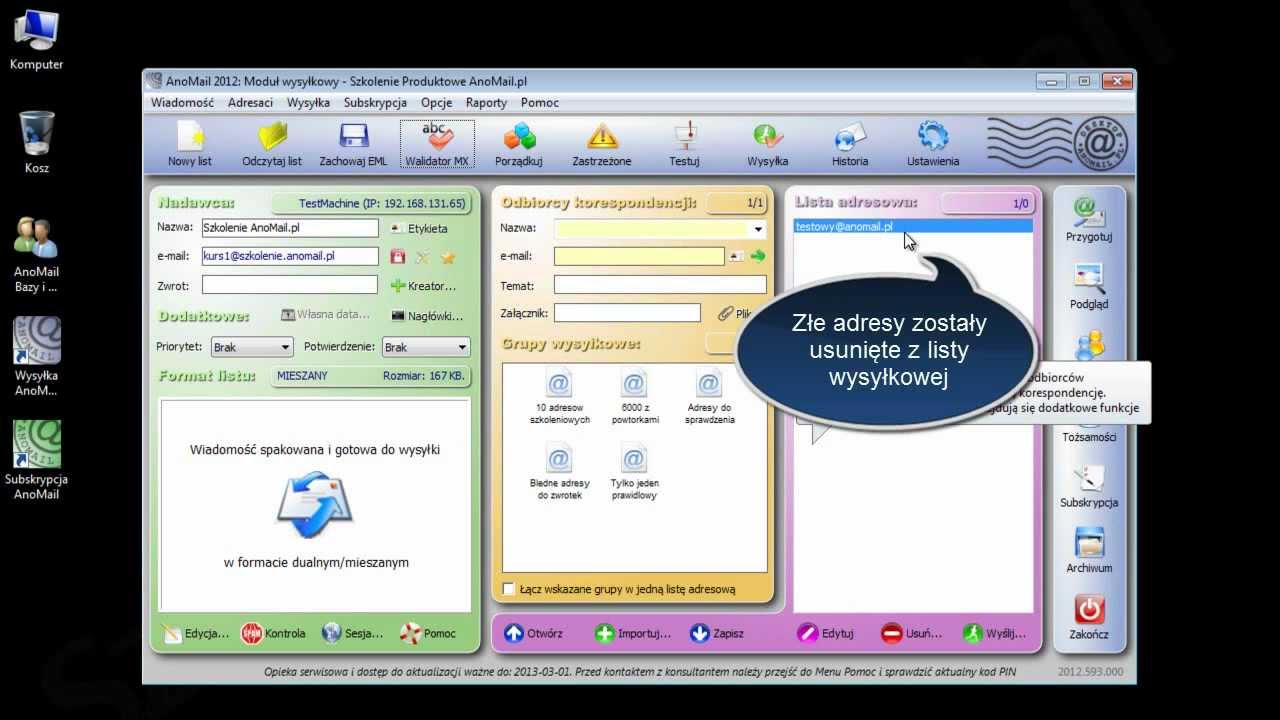Run the Walidator MX tool

[436, 144]
